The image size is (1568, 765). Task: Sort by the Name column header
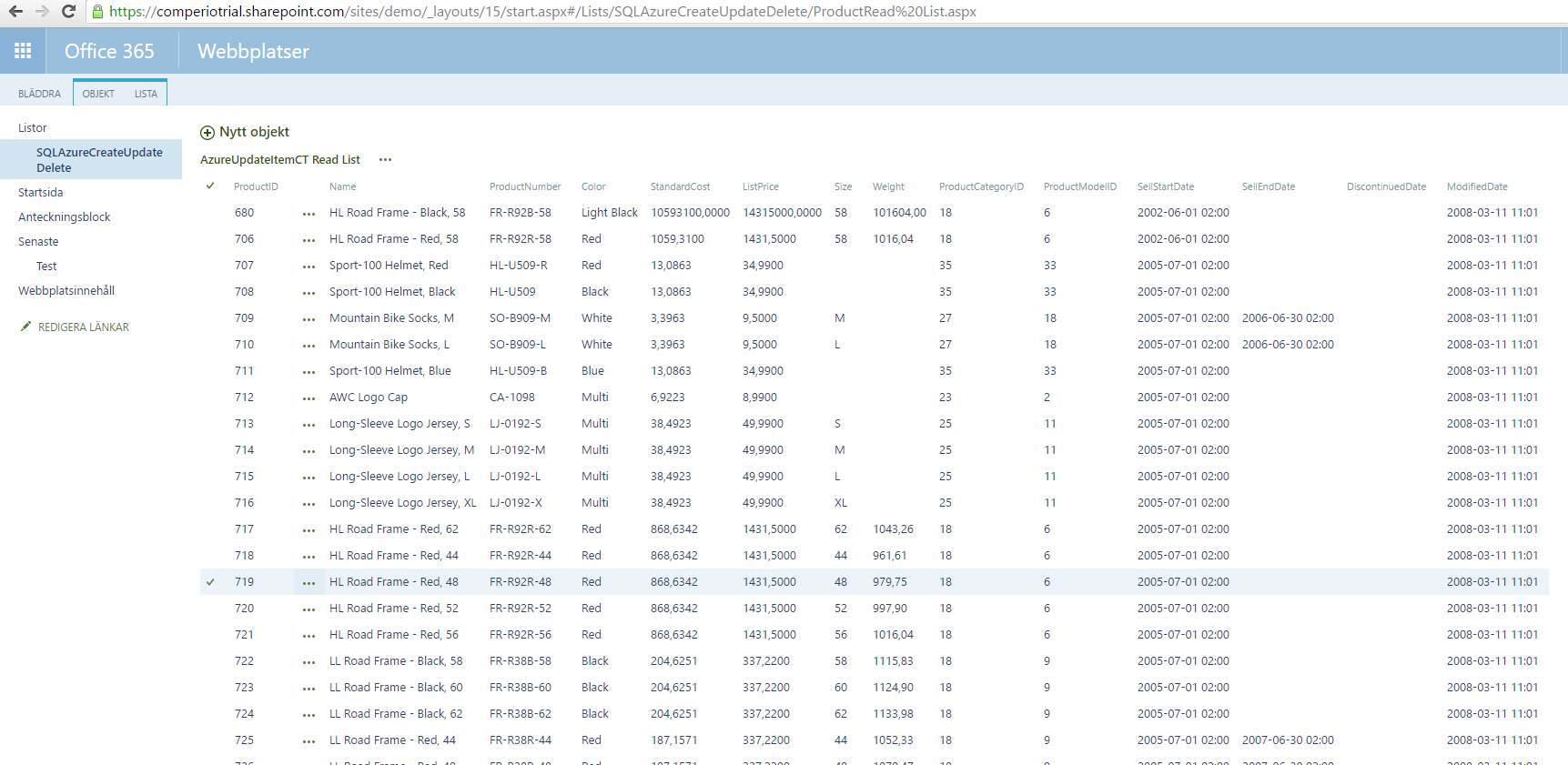click(343, 186)
